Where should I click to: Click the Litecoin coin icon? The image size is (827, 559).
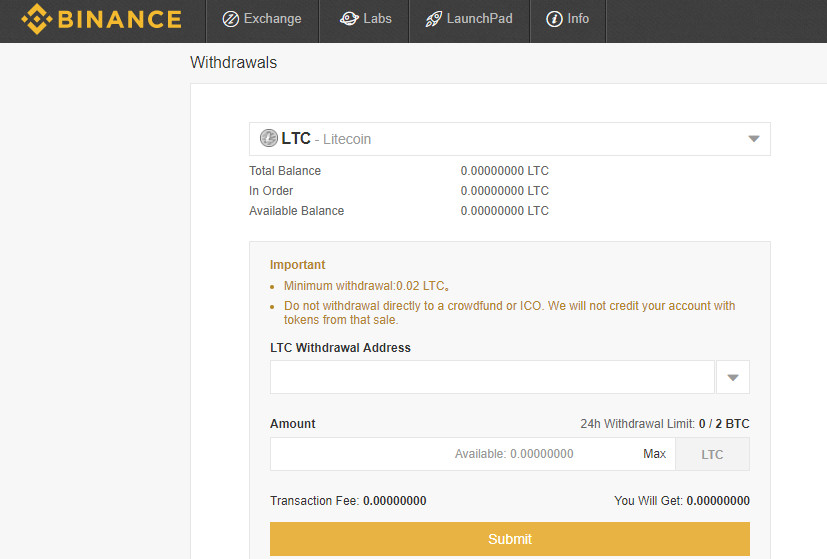(268, 138)
